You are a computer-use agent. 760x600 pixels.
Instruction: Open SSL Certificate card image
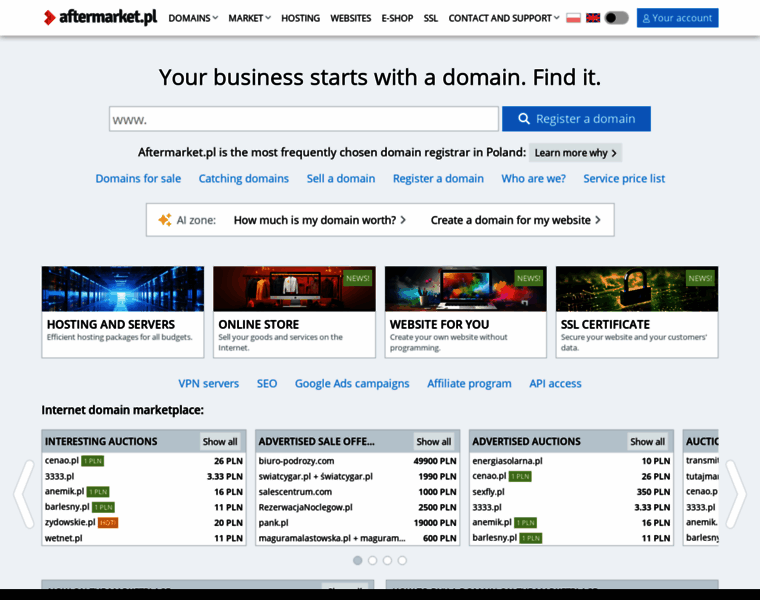[x=637, y=289]
